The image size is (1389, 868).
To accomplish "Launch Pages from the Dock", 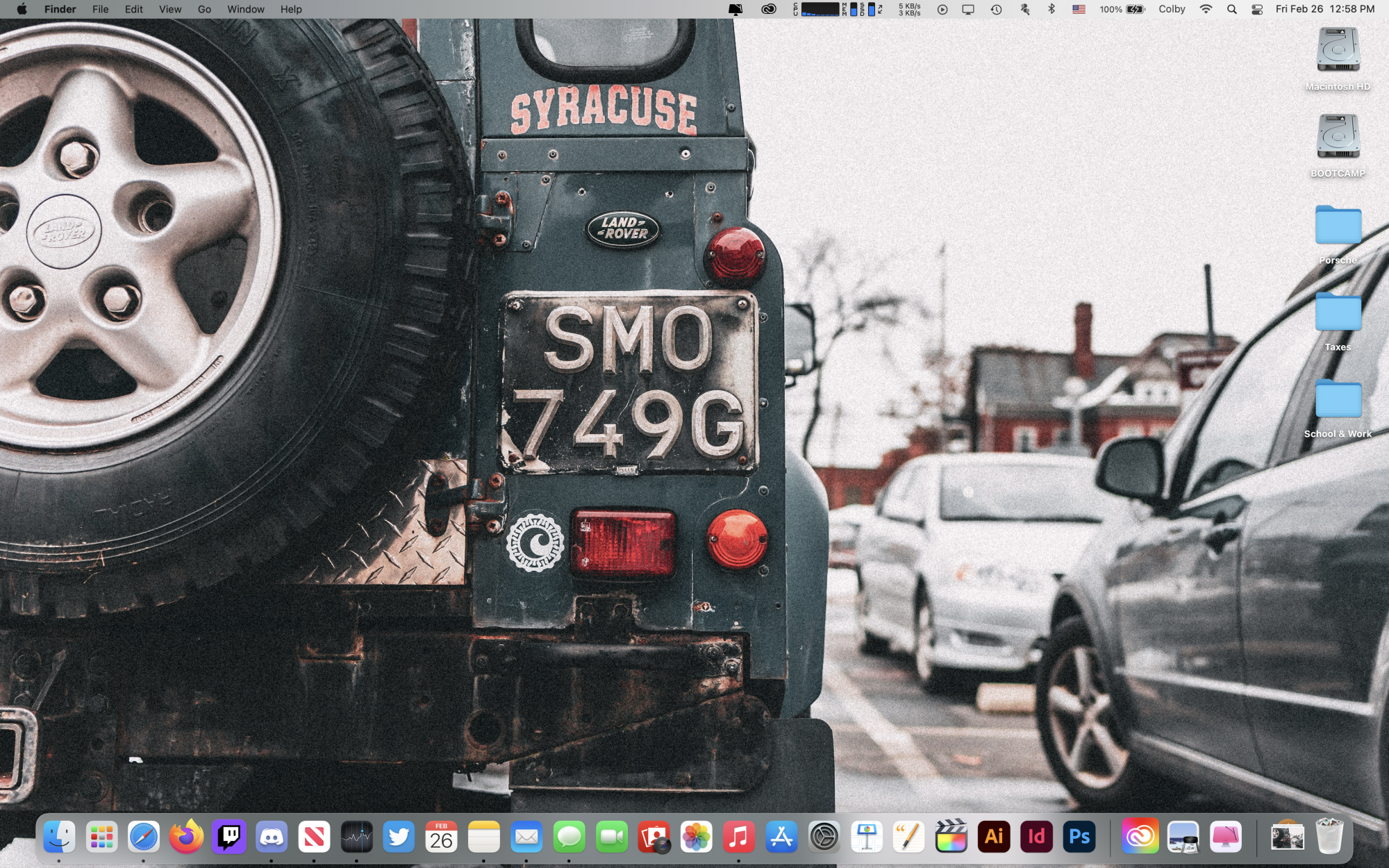I will 909,837.
